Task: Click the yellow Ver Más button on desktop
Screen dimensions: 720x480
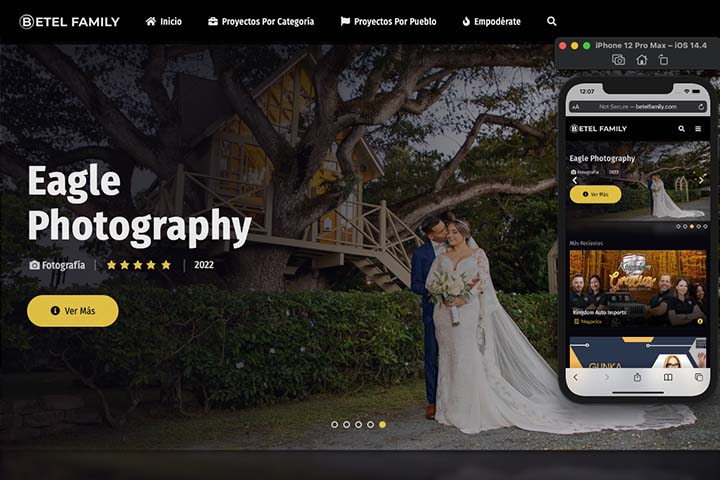Action: point(73,311)
